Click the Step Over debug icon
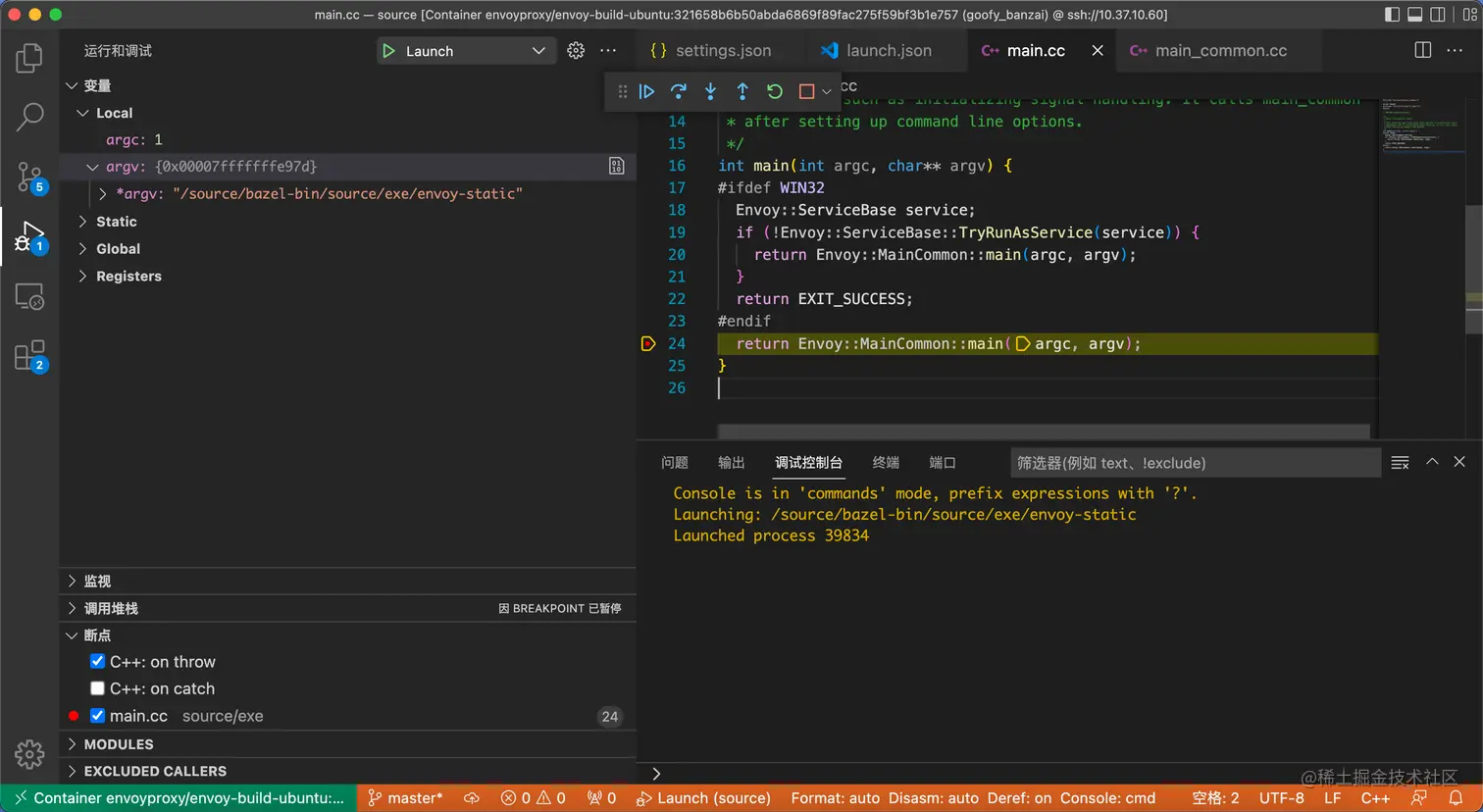1483x812 pixels. pos(678,91)
